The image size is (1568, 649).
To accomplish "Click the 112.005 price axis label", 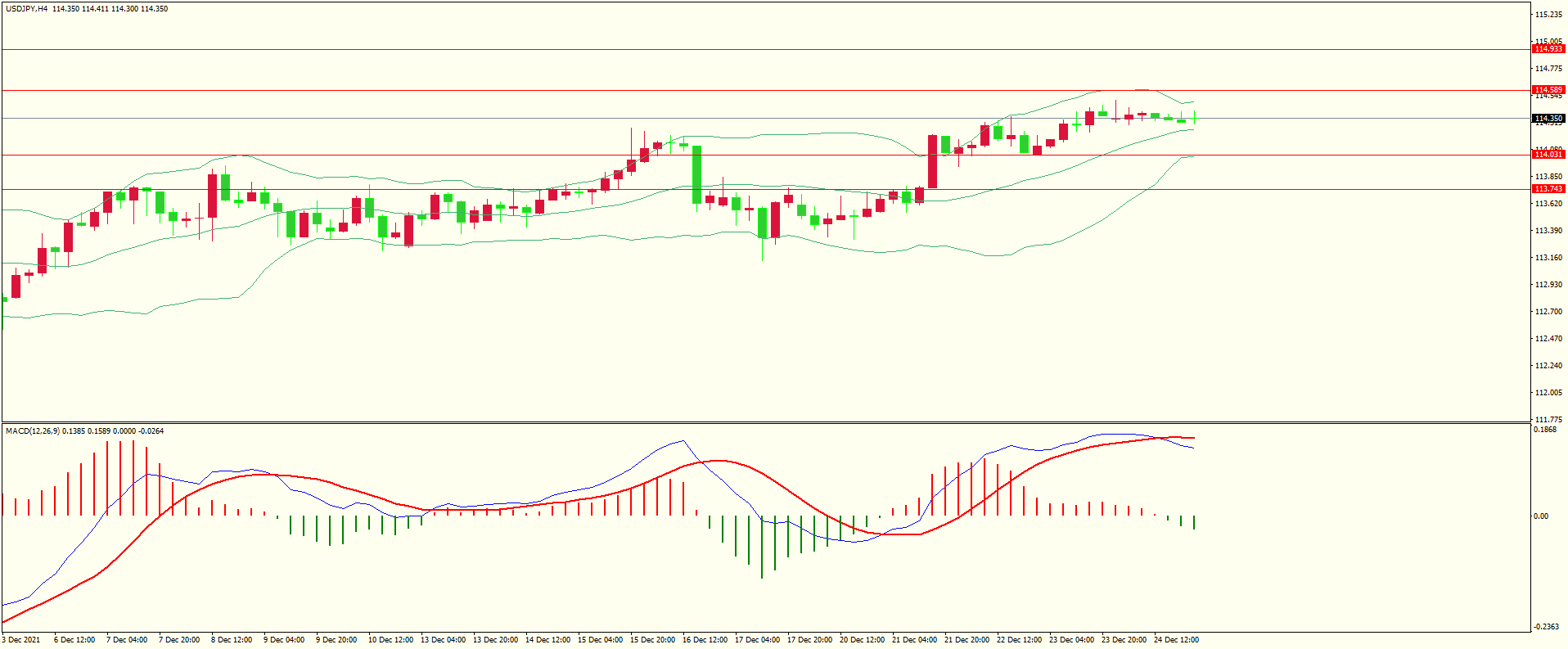I will click(1548, 393).
